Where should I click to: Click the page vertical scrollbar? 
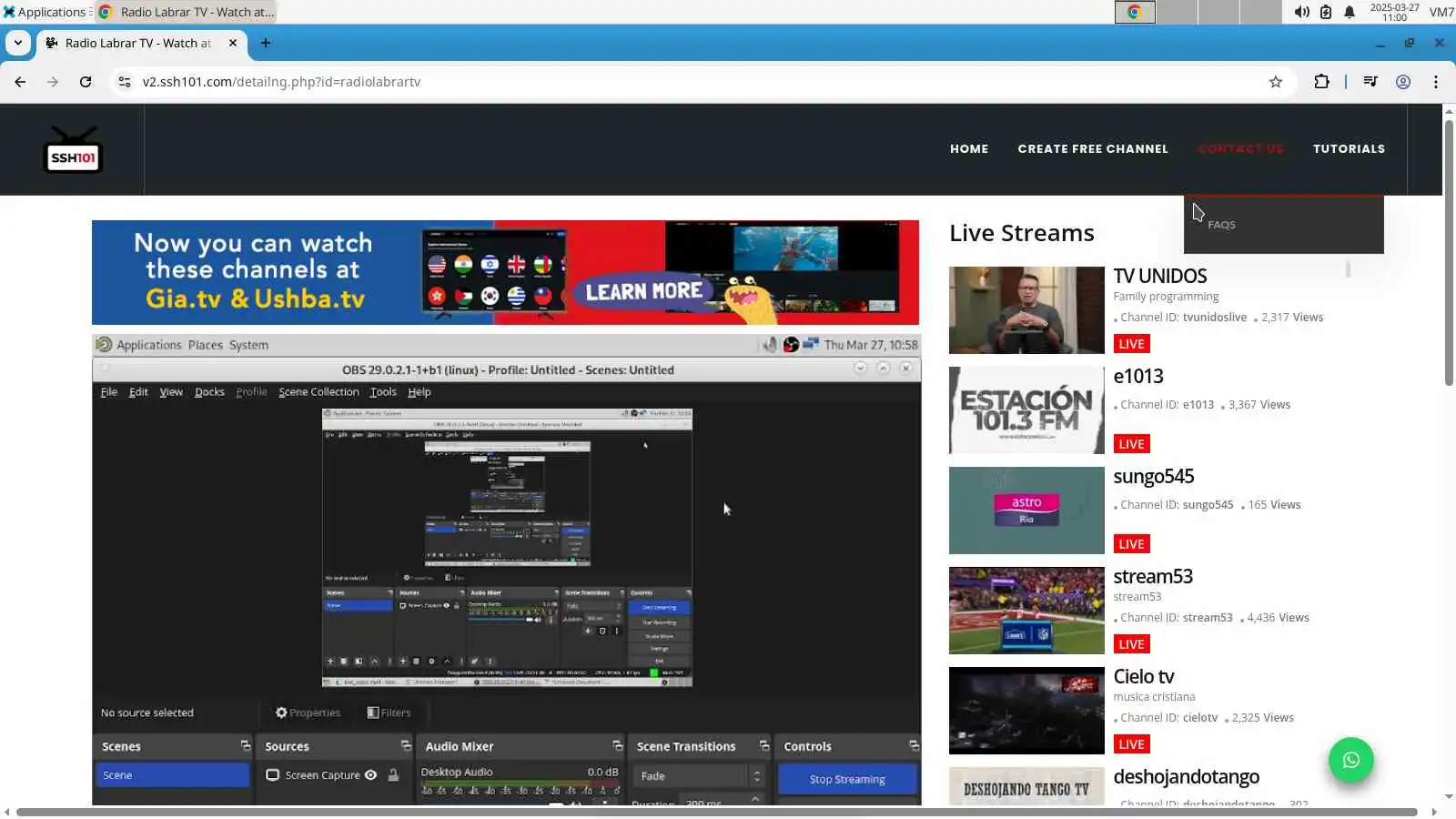pyautogui.click(x=1449, y=252)
